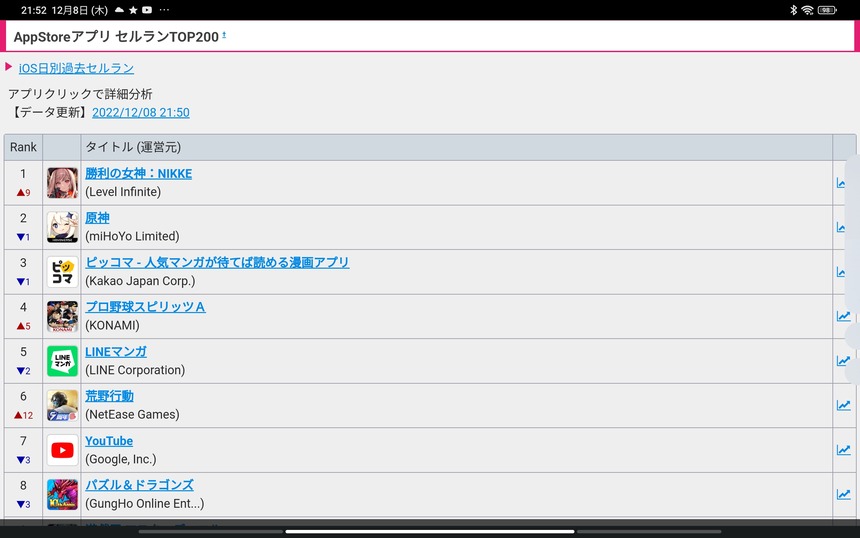
Task: Tap the Bluetooth icon in status bar
Action: (x=793, y=10)
